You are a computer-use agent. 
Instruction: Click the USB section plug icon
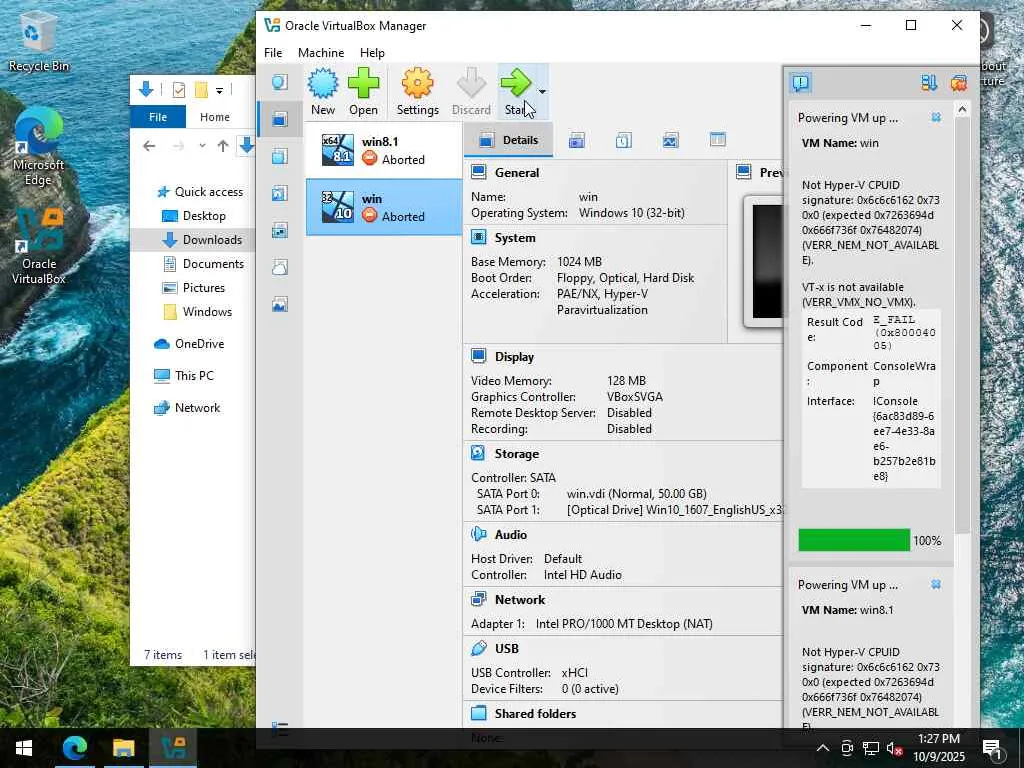click(479, 648)
